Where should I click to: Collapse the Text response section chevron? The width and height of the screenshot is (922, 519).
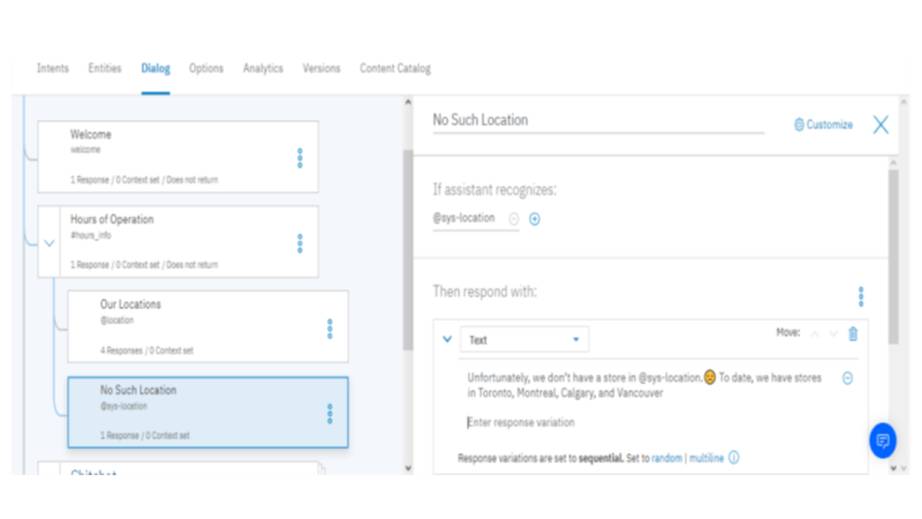(x=447, y=339)
